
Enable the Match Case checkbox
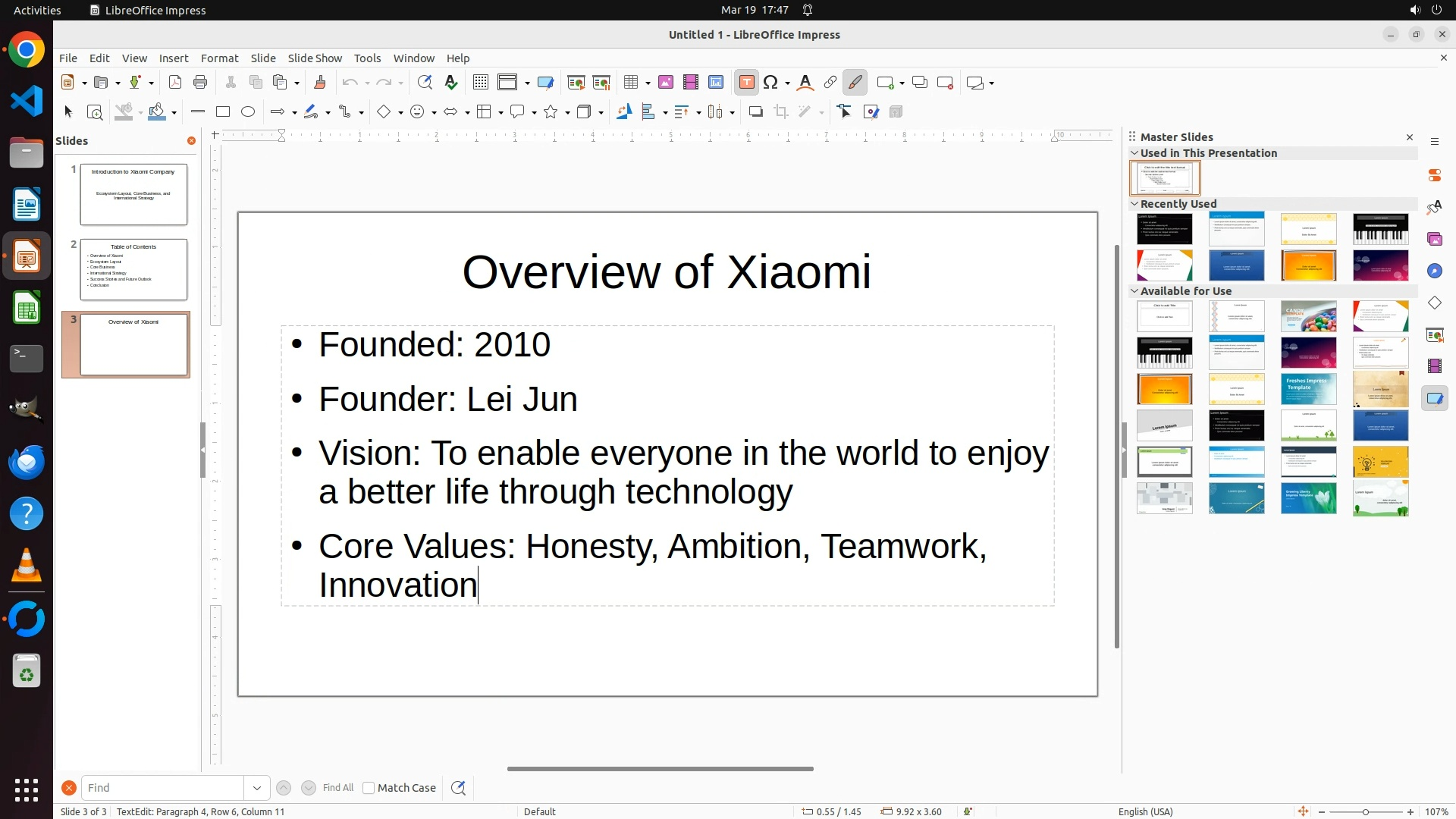369,788
